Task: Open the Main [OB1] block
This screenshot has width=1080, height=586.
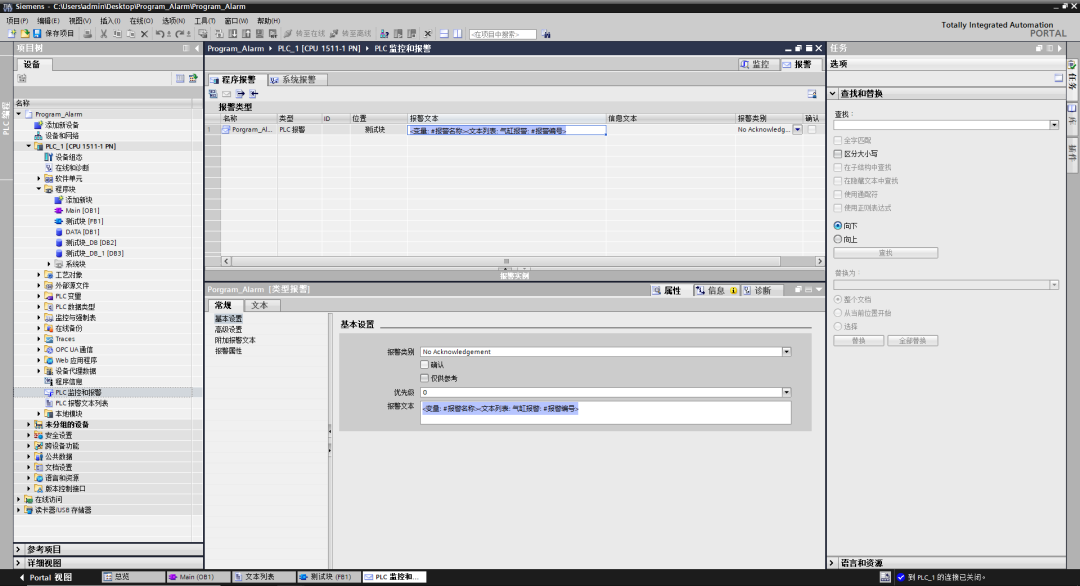Action: point(82,211)
